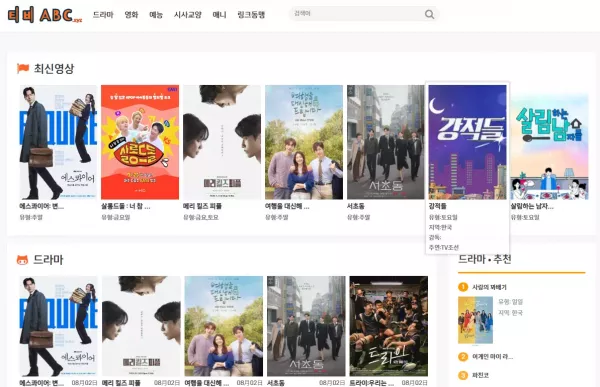Click 에스콰이어: 변... title in 최신영상
The width and height of the screenshot is (600, 387).
click(41, 206)
